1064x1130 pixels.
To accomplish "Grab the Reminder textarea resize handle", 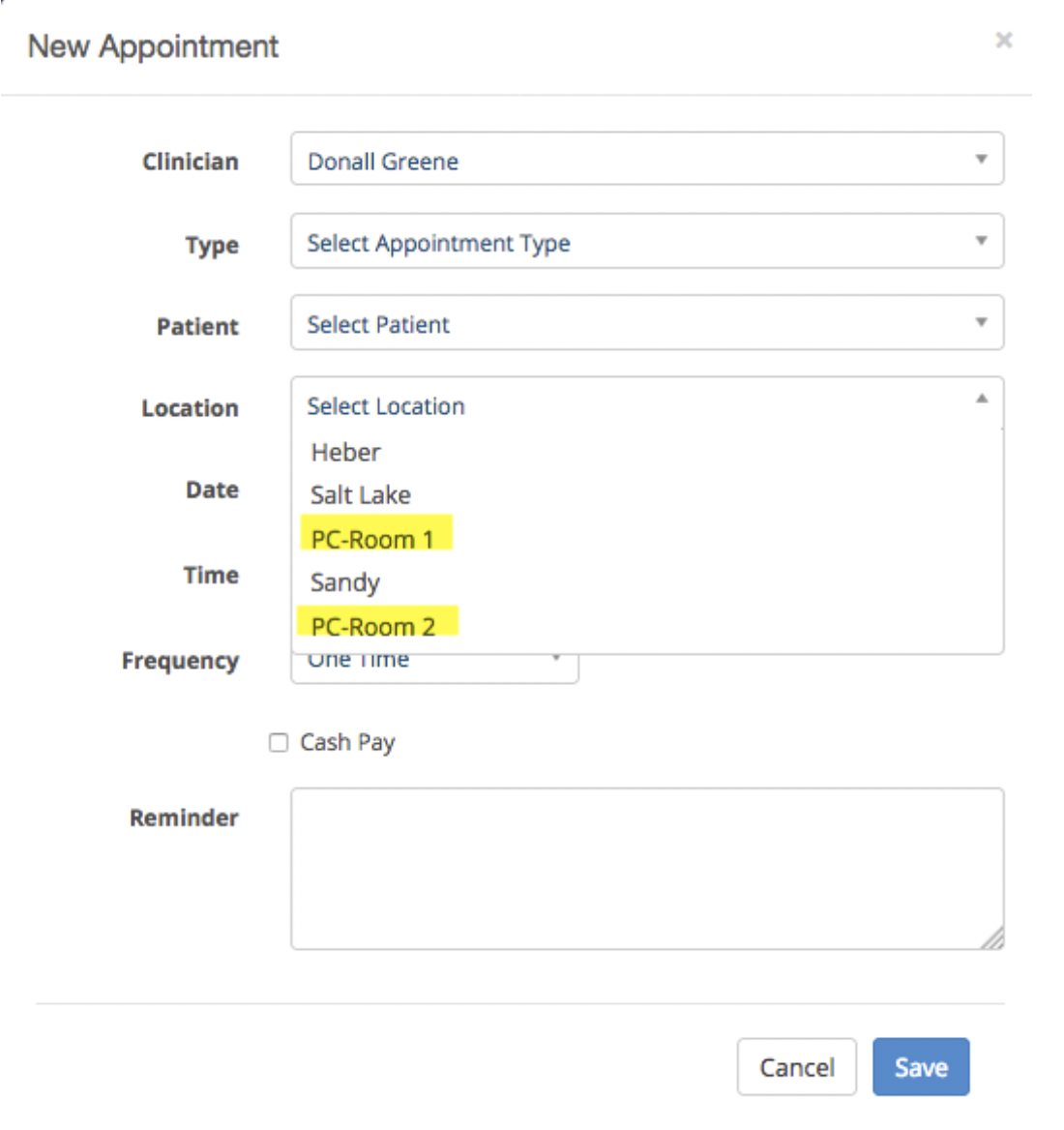I will point(993,939).
